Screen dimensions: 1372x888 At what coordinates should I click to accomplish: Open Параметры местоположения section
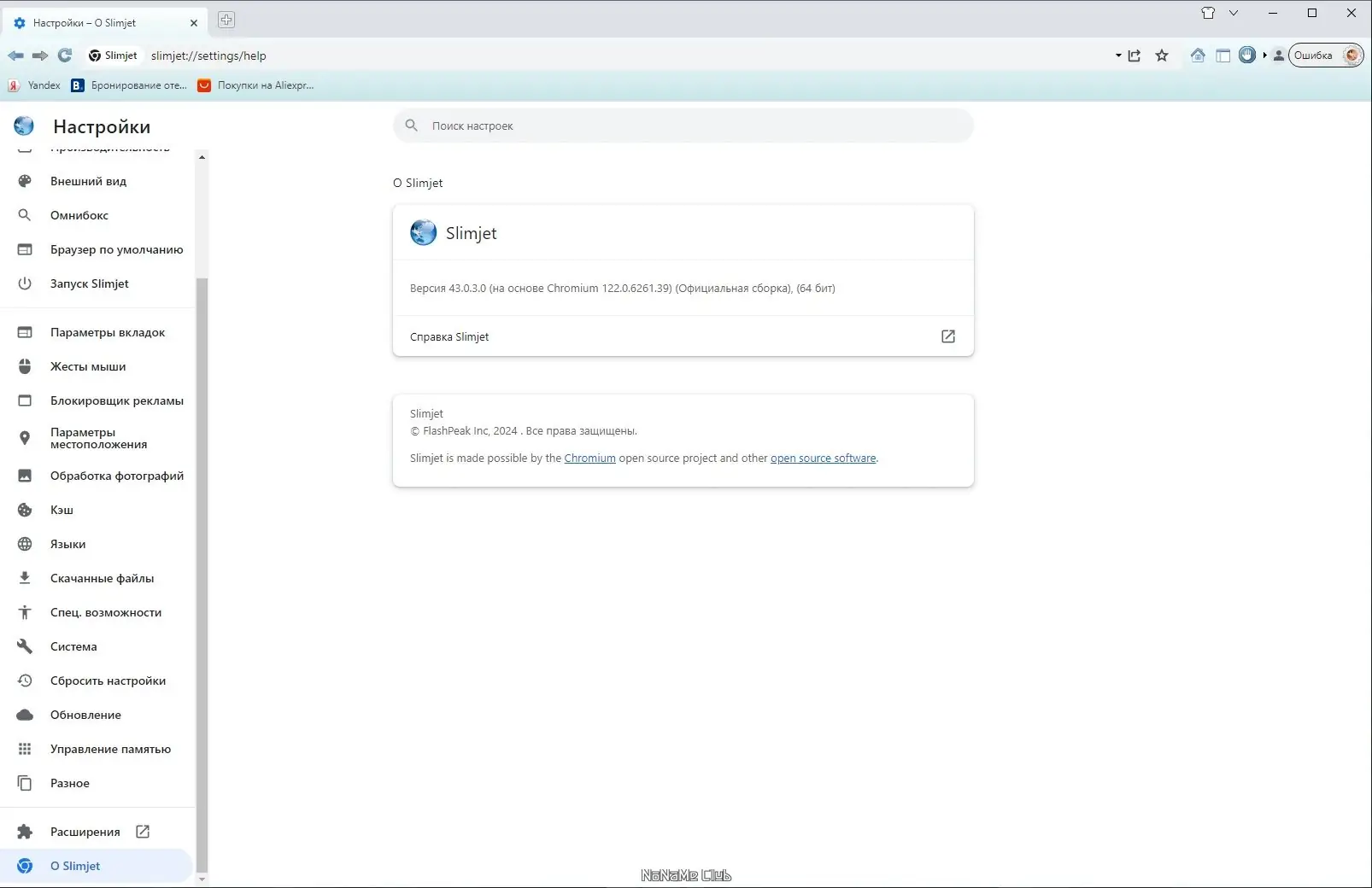click(x=97, y=438)
